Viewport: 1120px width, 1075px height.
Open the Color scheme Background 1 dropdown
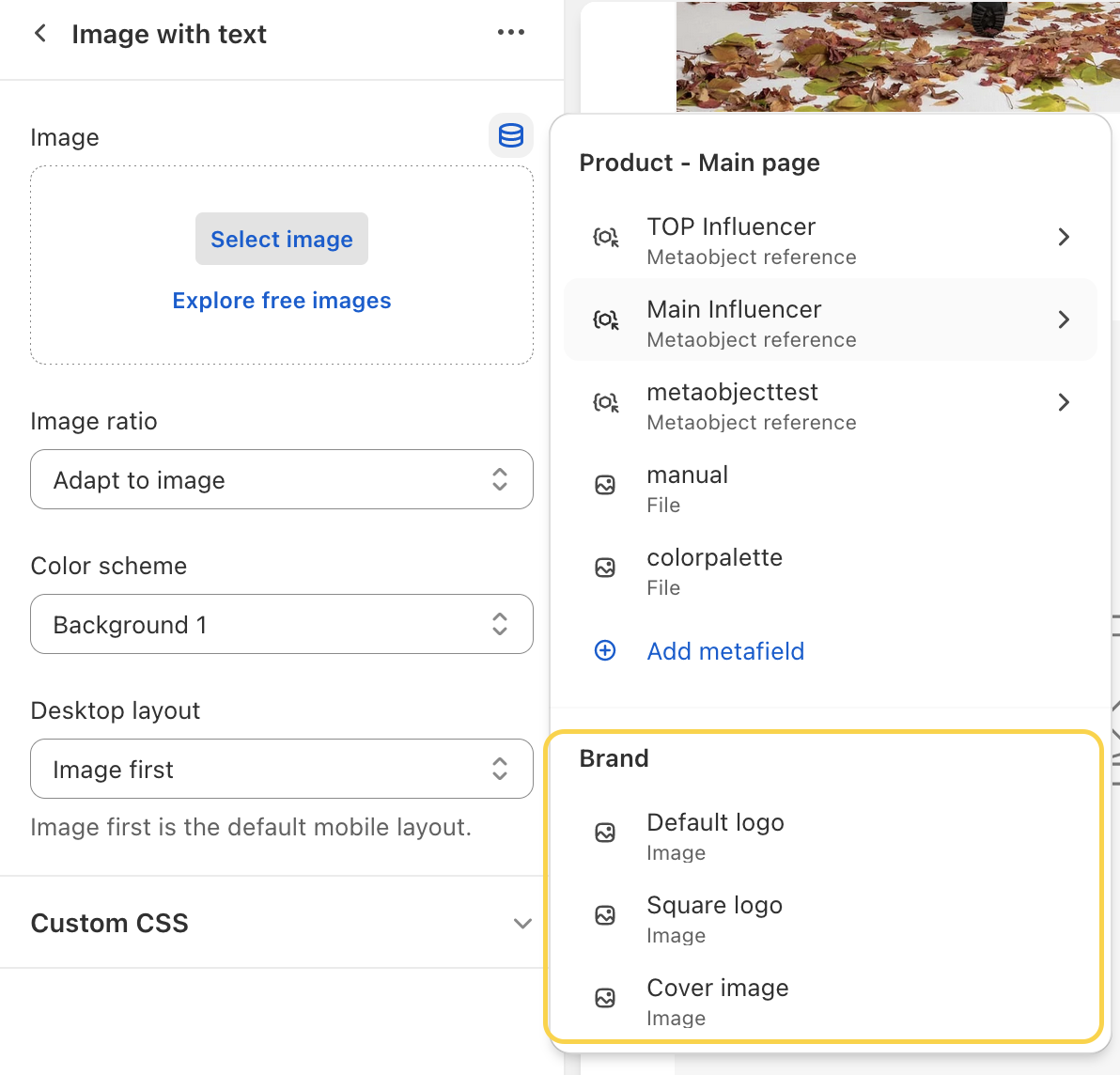(x=282, y=624)
